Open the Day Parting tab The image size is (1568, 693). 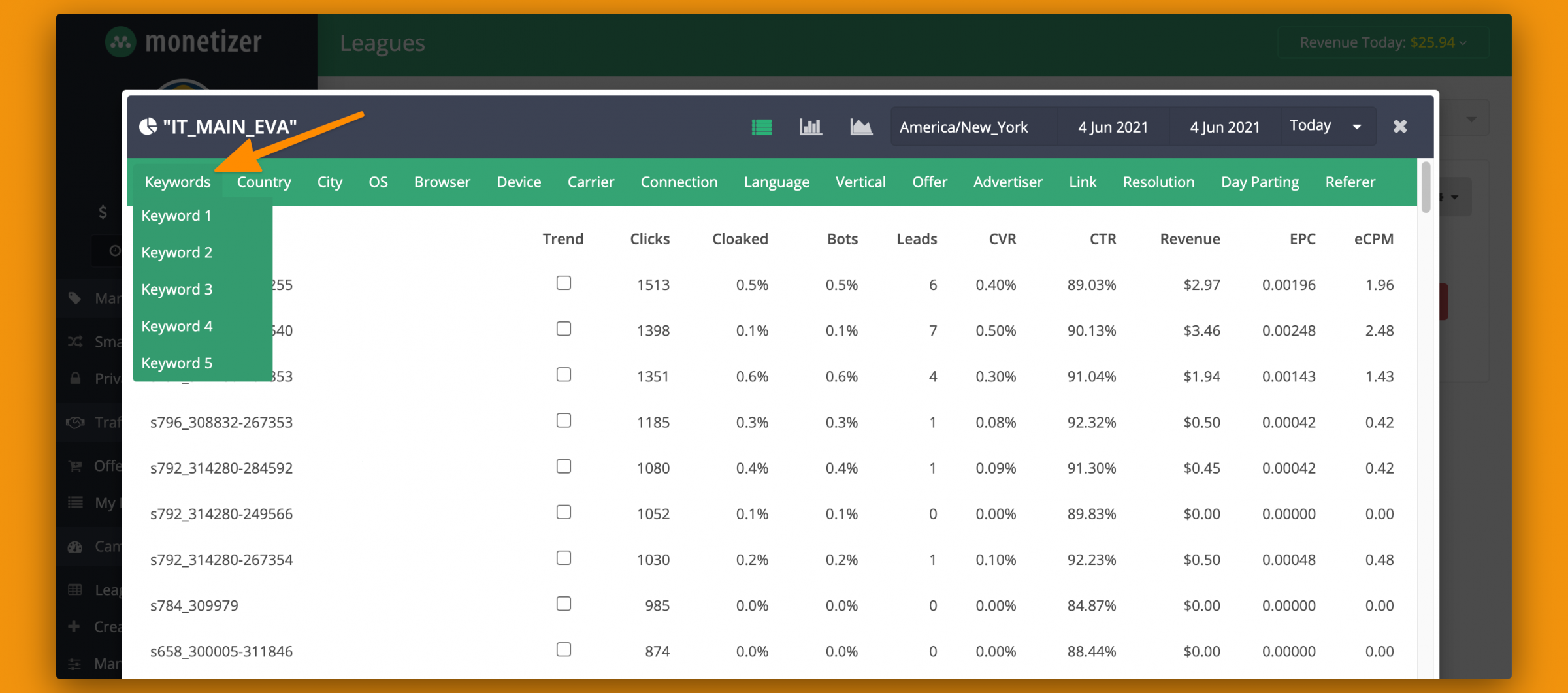pyautogui.click(x=1260, y=182)
